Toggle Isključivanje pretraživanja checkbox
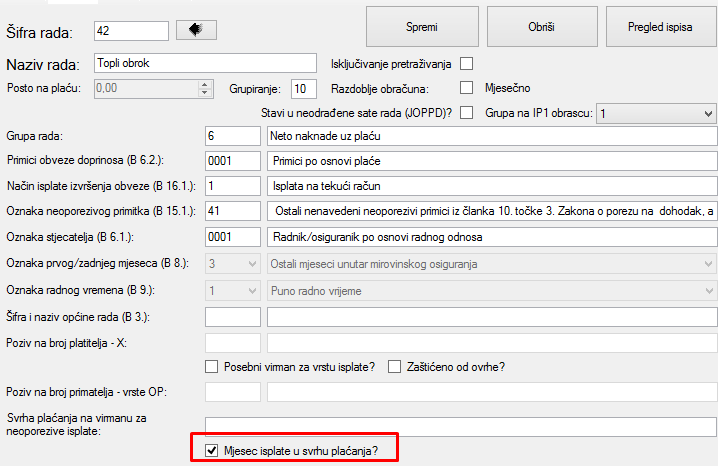 point(467,64)
